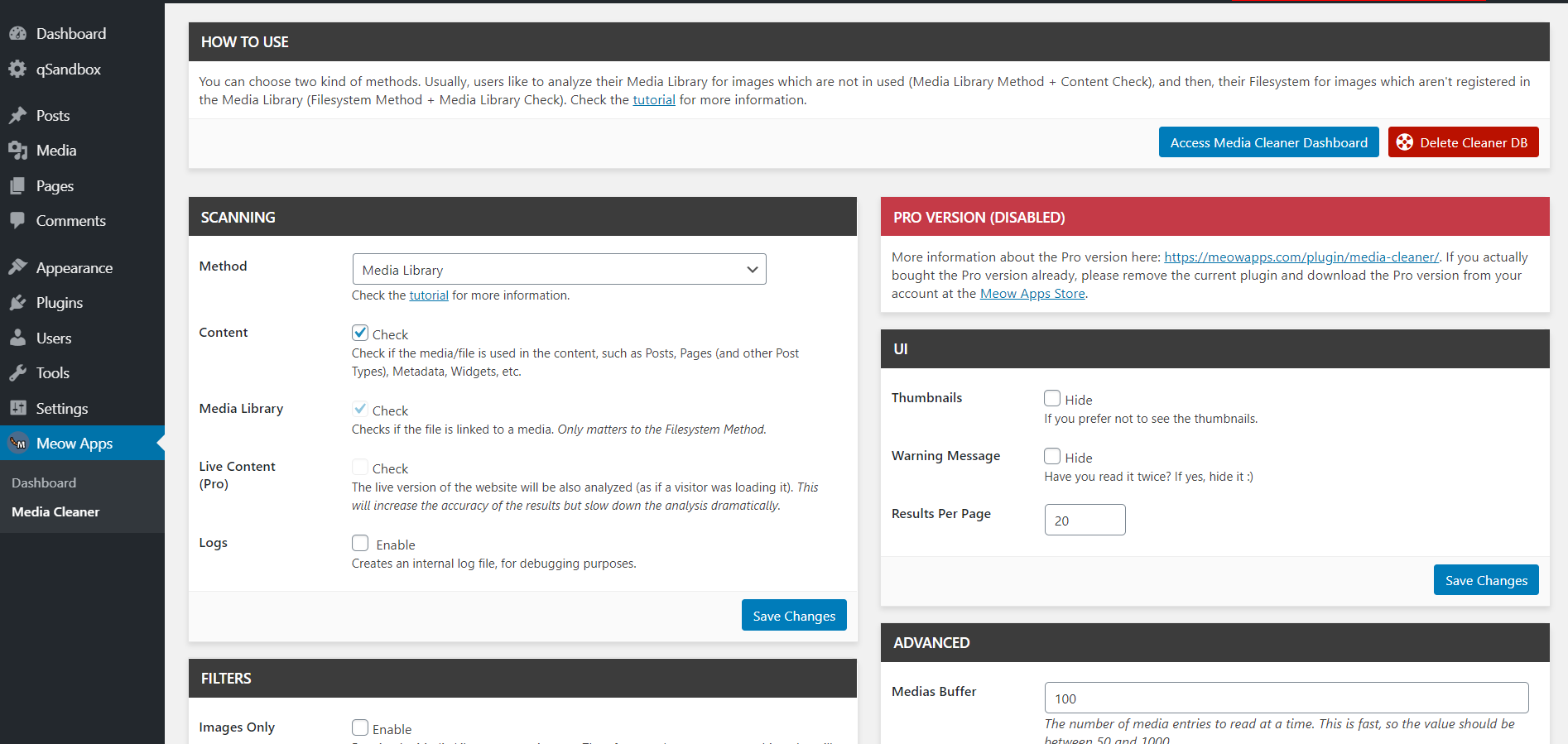Open the Method dropdown showing Media Library
The image size is (1568, 744).
(x=559, y=269)
